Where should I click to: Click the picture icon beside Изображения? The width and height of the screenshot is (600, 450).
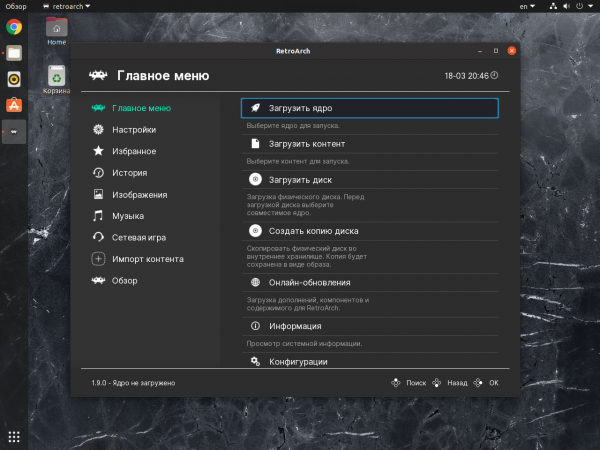(x=98, y=194)
